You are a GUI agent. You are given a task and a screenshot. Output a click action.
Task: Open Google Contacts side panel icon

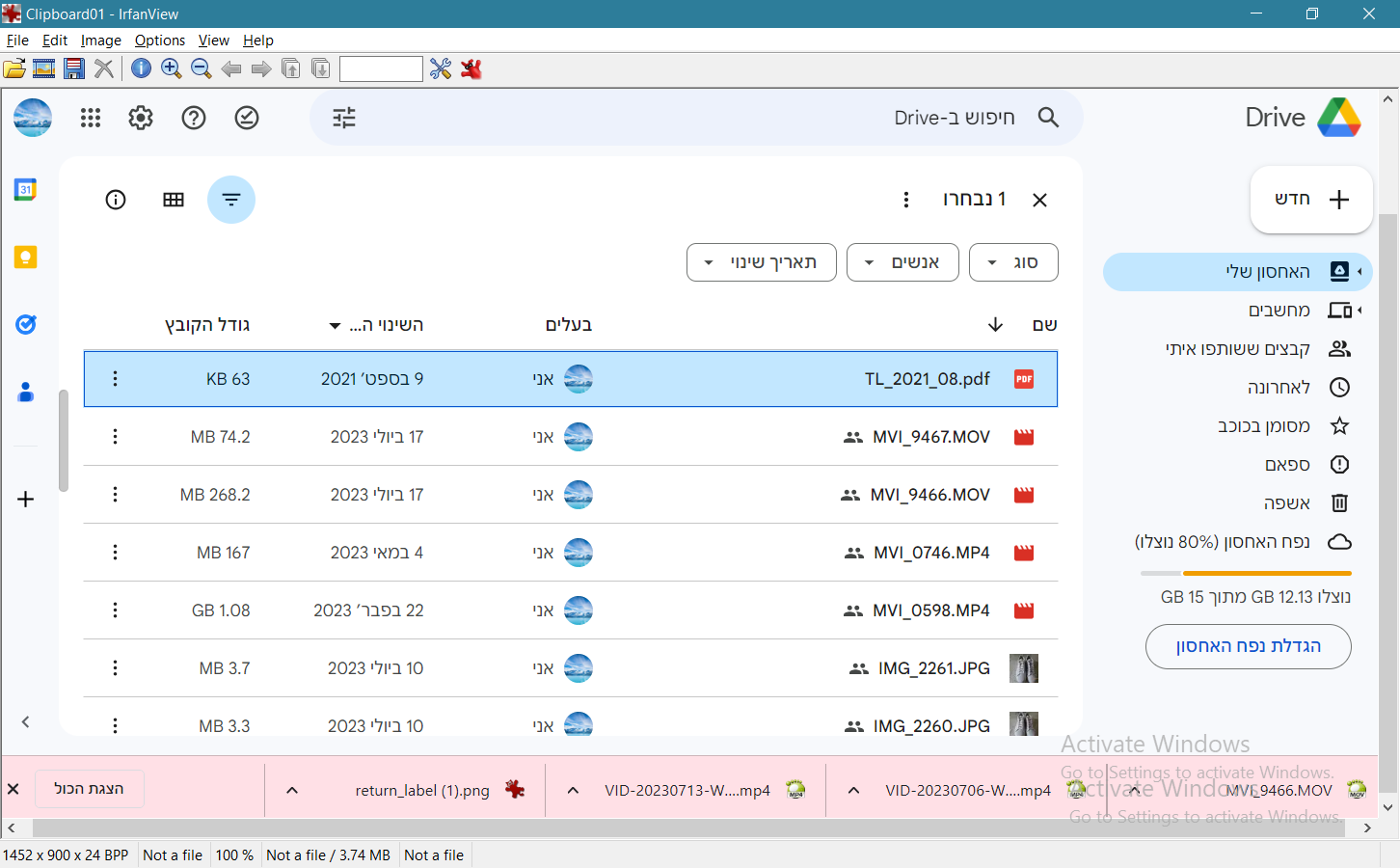[26, 392]
